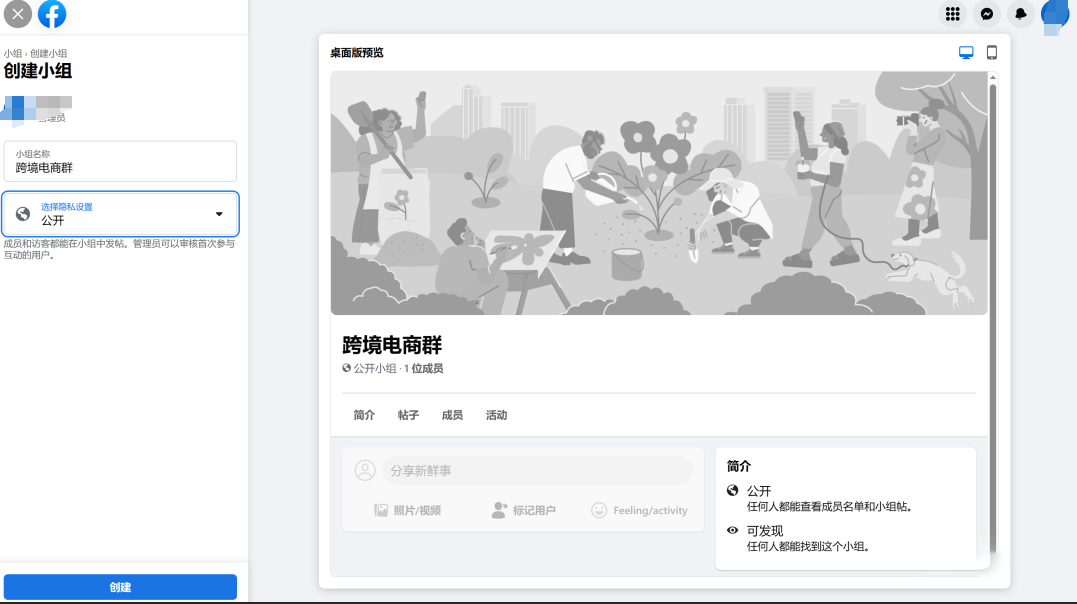
Task: Switch to mobile preview mode
Action: click(992, 53)
